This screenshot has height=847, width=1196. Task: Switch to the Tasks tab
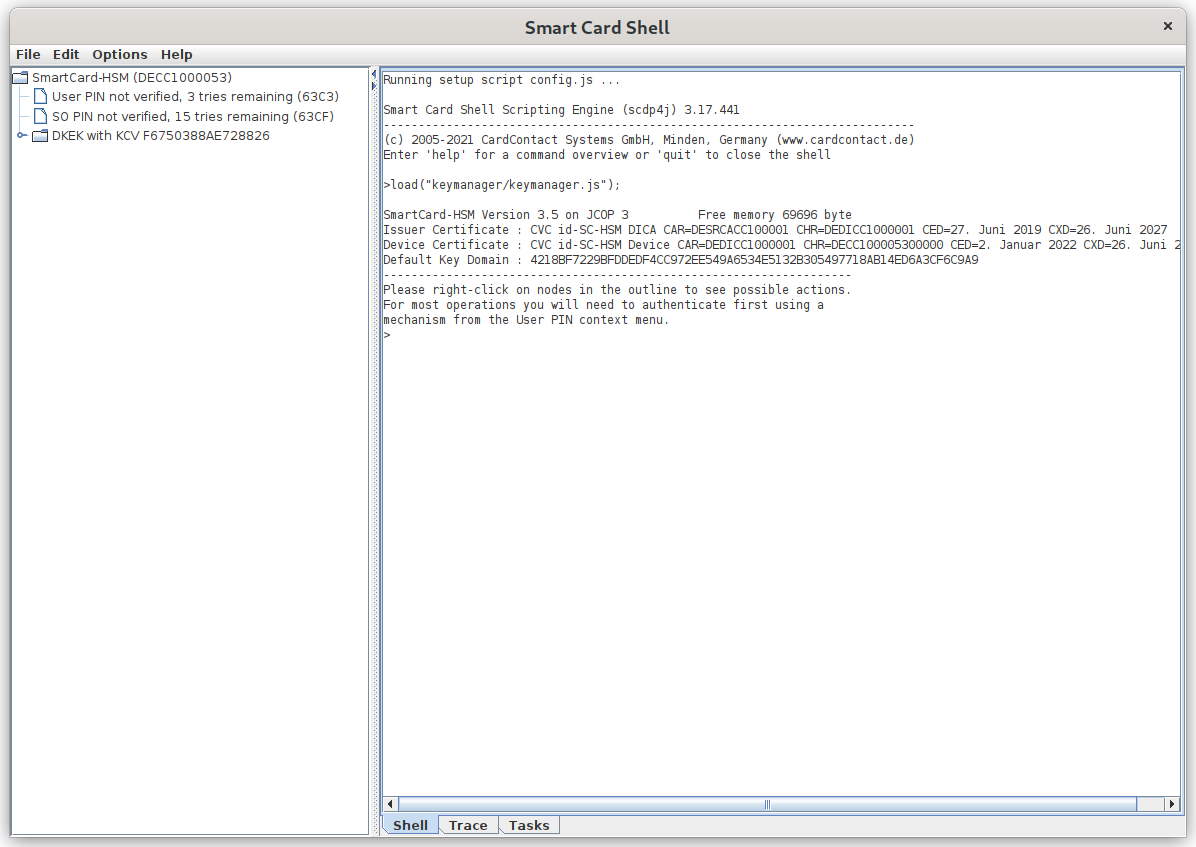(529, 826)
